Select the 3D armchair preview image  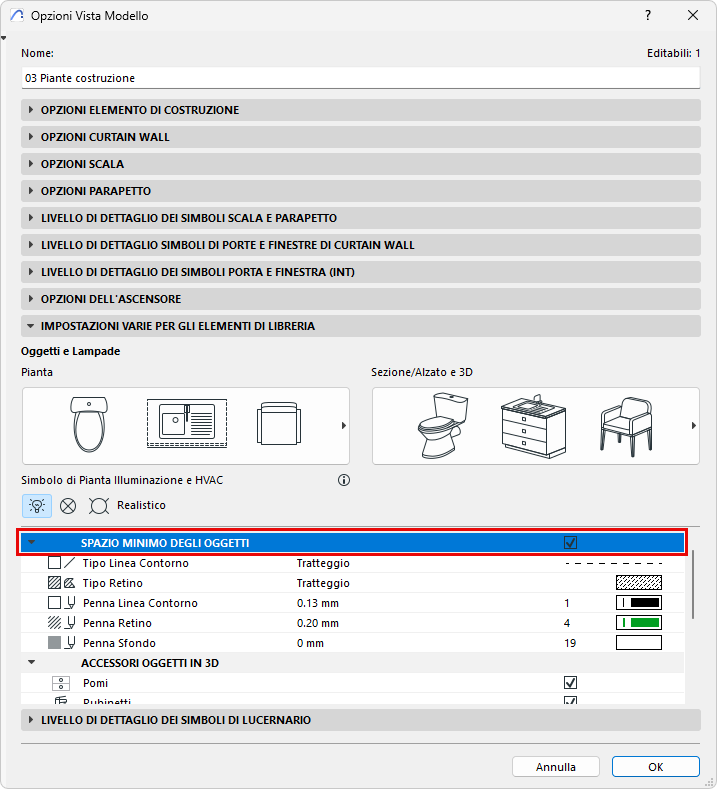626,427
